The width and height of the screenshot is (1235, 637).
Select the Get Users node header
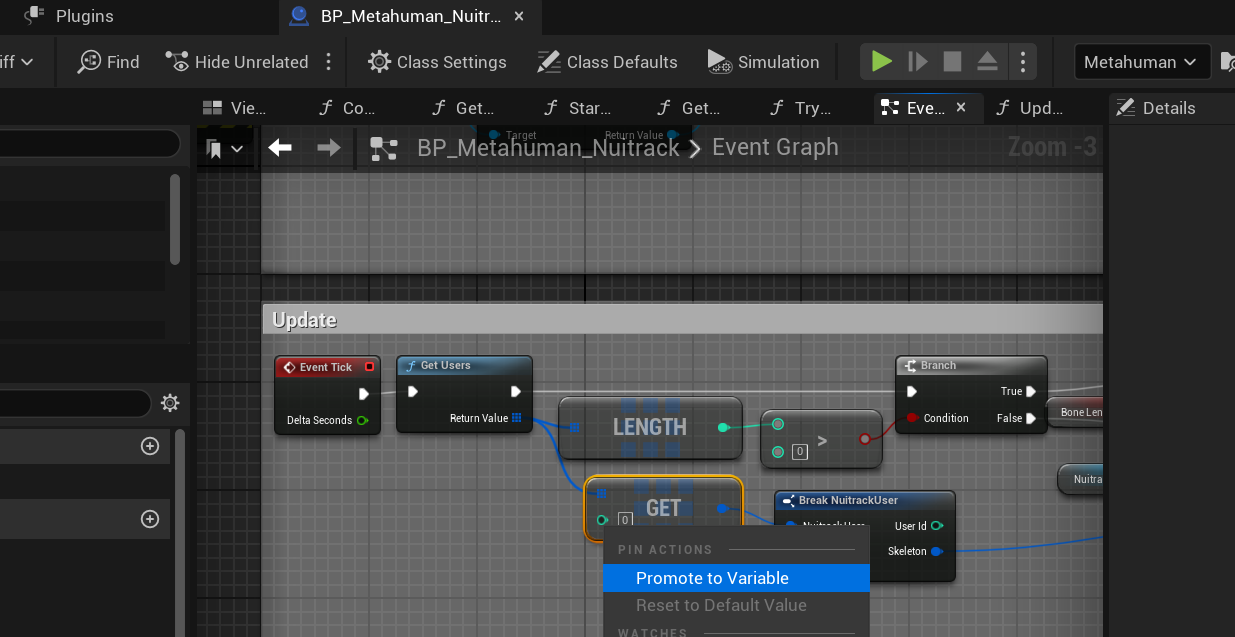pos(464,366)
